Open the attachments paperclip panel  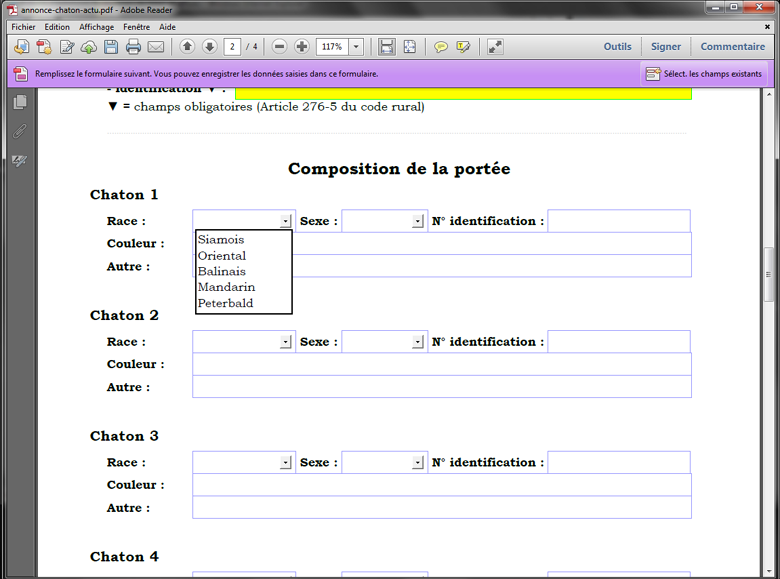click(x=20, y=131)
